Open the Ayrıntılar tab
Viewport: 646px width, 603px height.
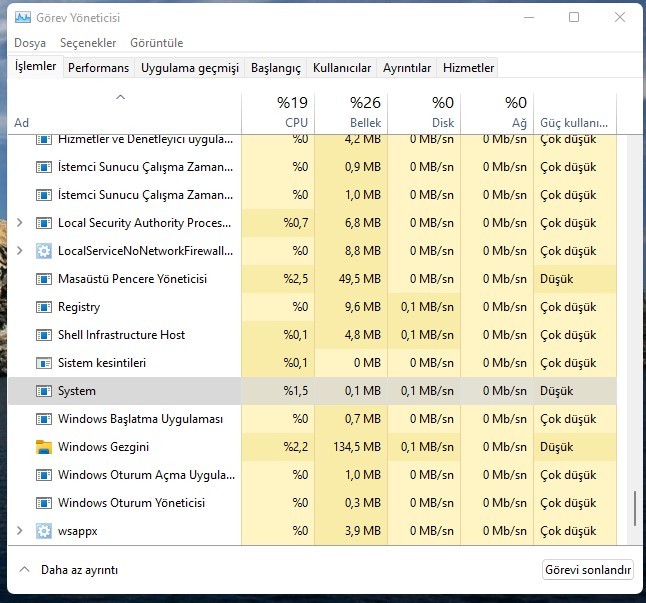coord(407,68)
